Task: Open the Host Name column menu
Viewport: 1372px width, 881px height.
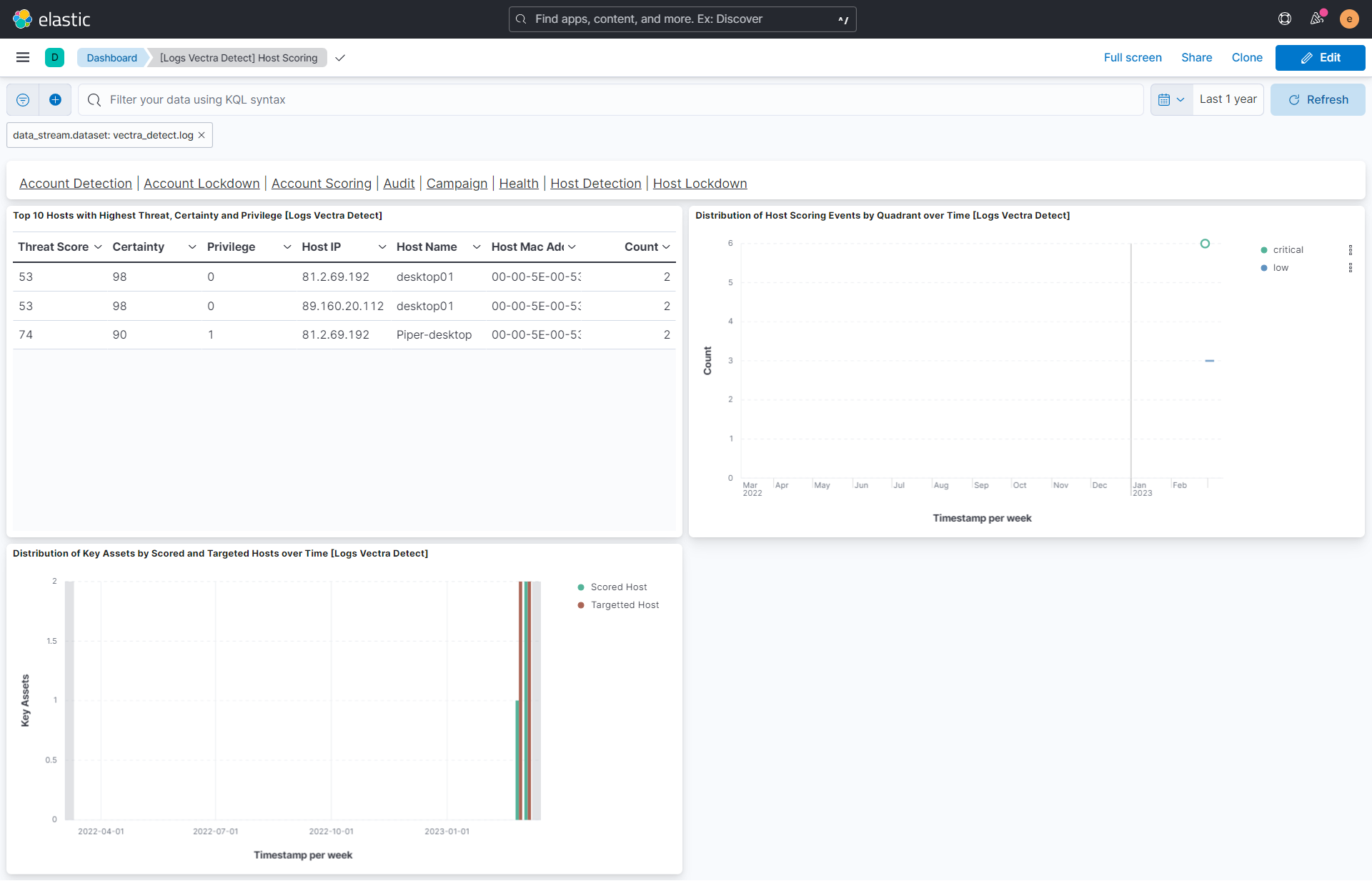Action: pyautogui.click(x=477, y=247)
